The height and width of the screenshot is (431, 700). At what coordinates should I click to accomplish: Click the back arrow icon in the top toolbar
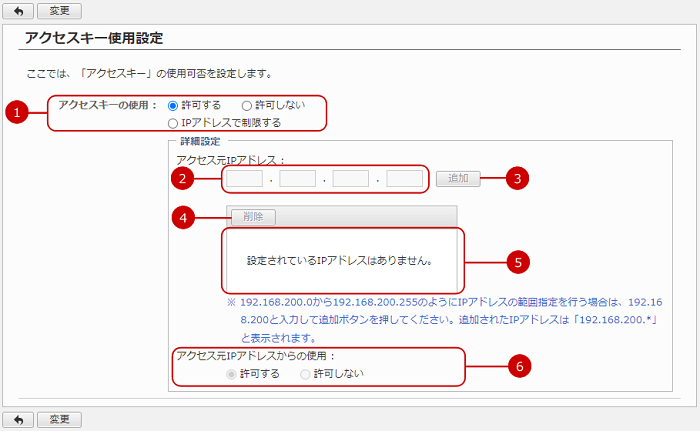(18, 11)
